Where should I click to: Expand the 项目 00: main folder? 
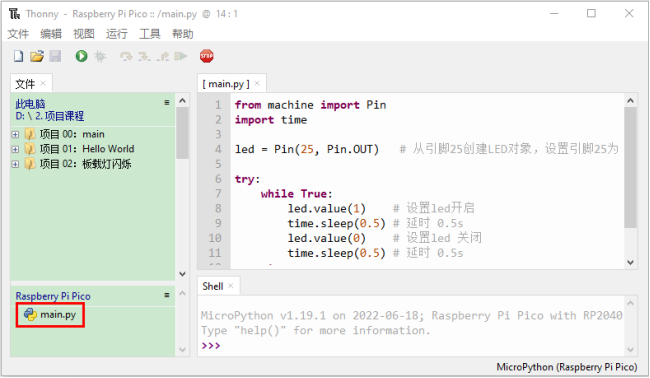tap(15, 134)
